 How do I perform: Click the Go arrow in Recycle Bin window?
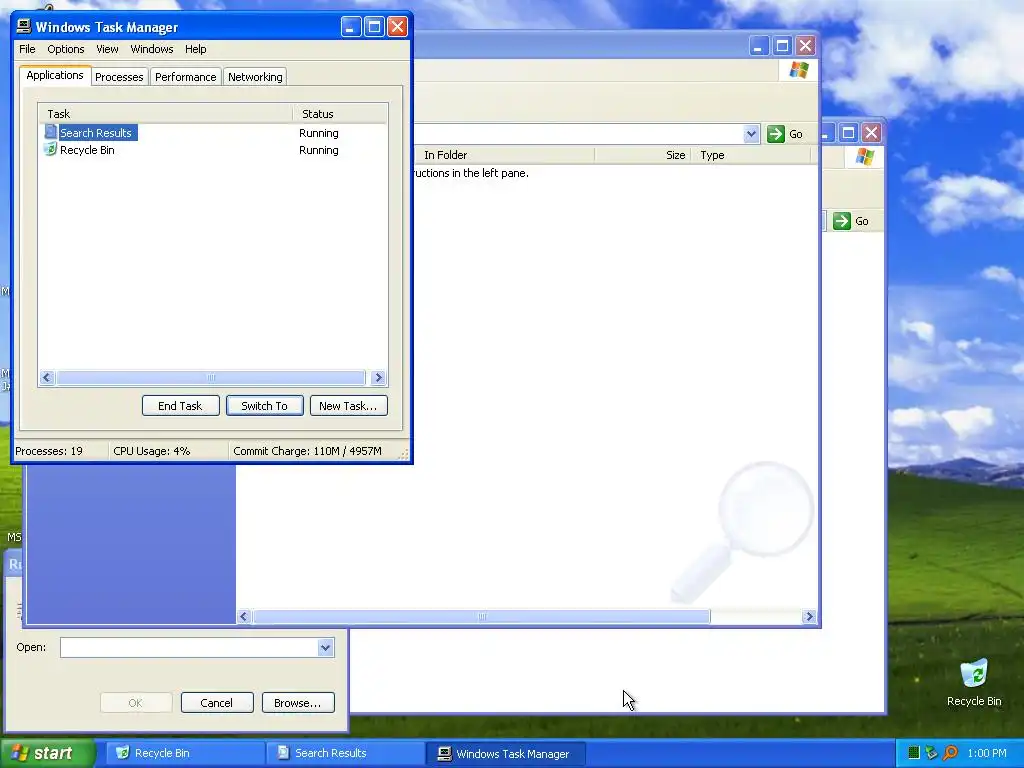tap(842, 221)
